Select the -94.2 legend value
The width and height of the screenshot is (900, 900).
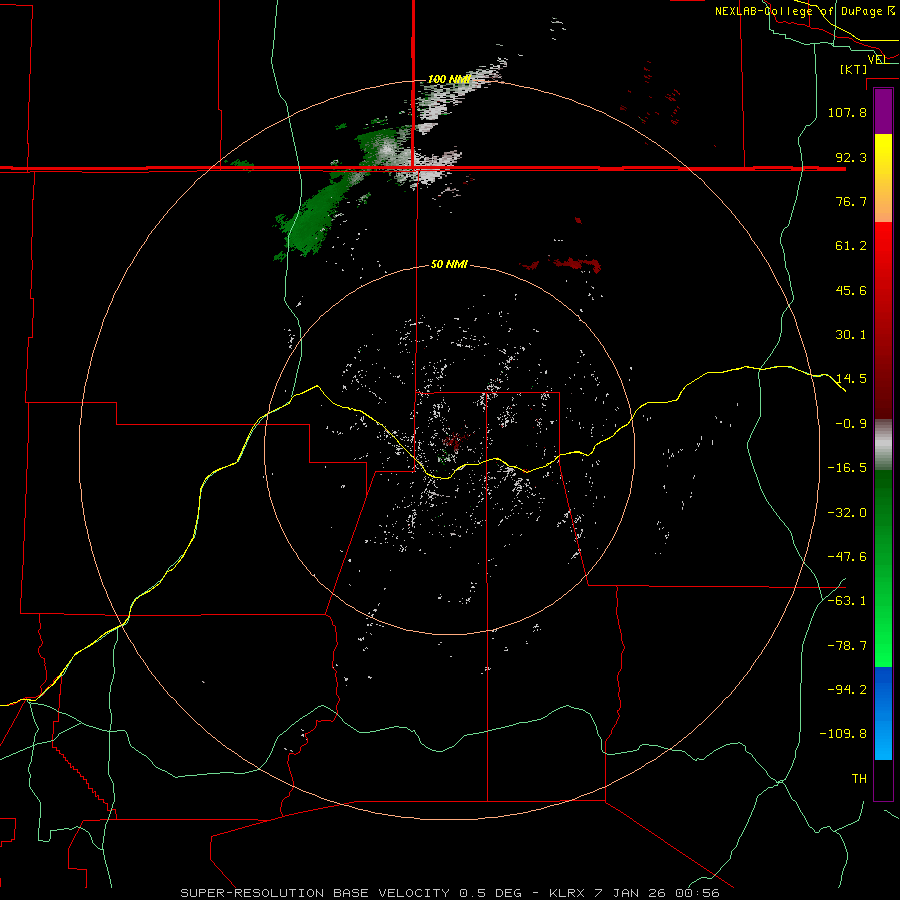point(847,689)
